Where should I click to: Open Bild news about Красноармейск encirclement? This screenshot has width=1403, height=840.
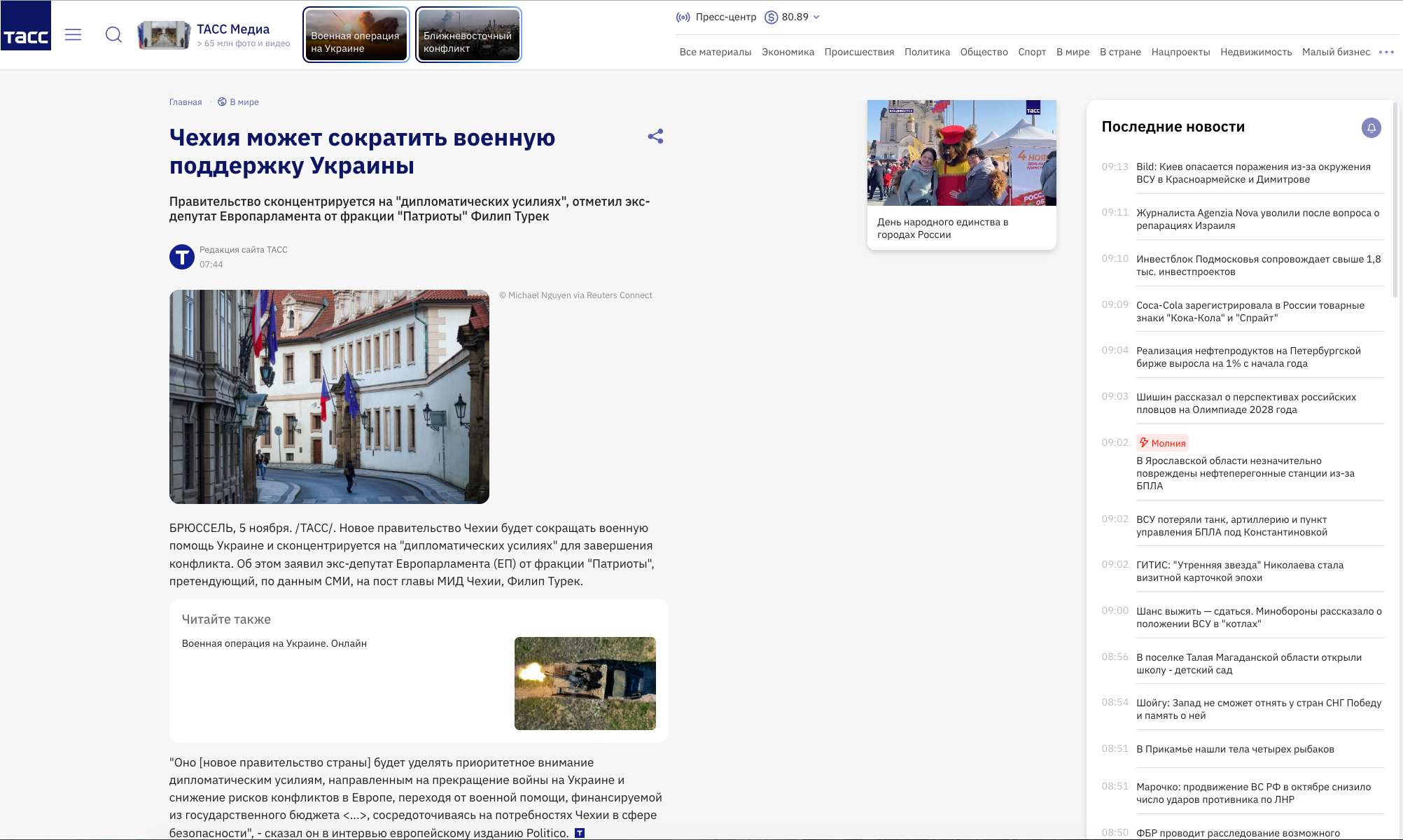click(x=1252, y=173)
